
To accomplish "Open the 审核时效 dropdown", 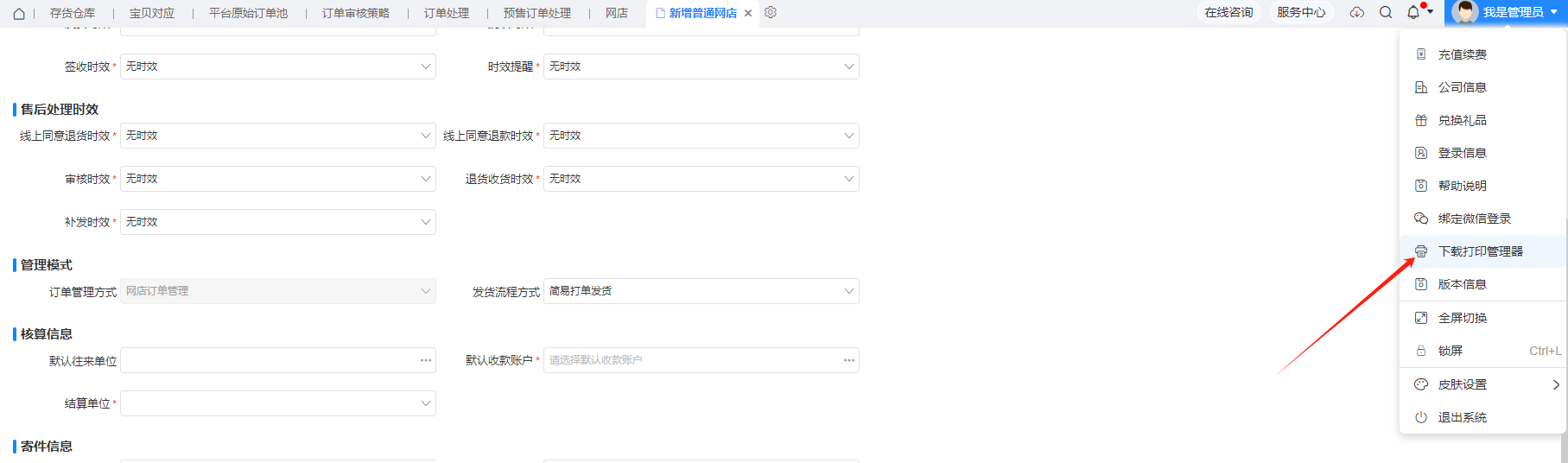I will tap(278, 179).
